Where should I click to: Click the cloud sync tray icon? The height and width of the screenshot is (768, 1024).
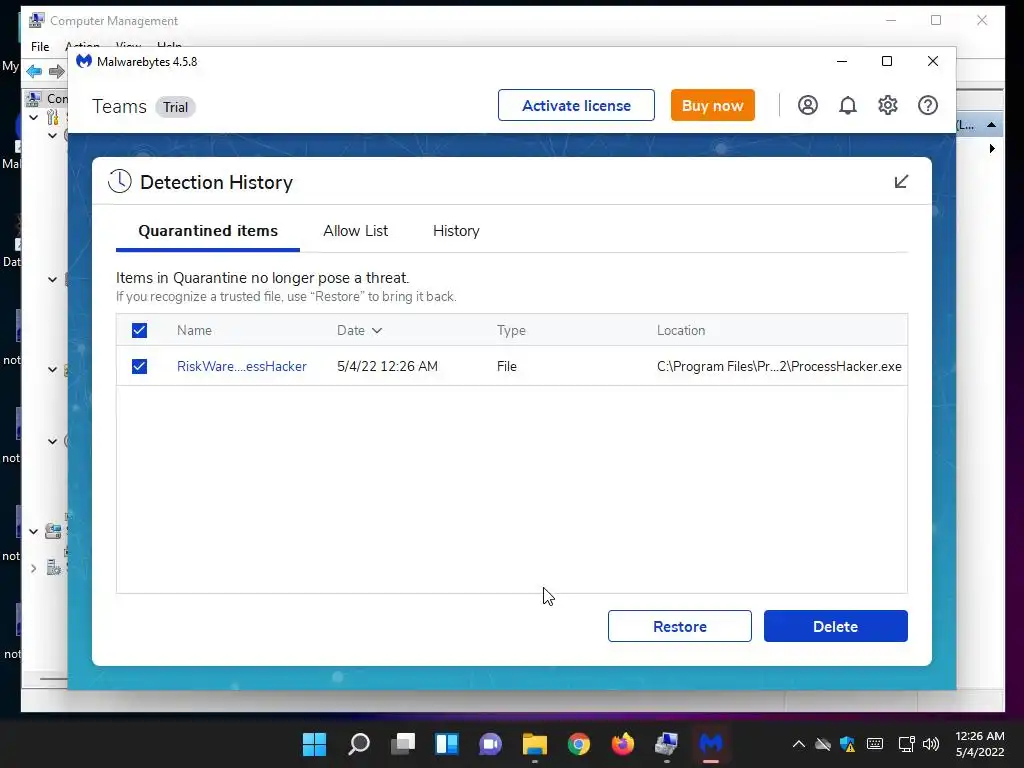point(823,744)
